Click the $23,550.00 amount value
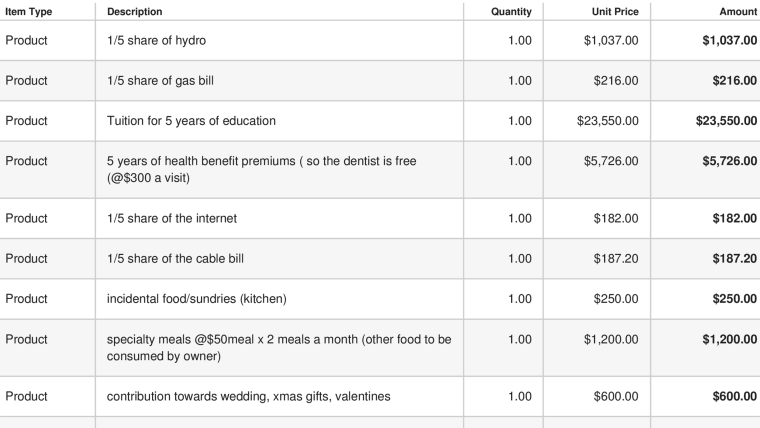 pos(726,121)
